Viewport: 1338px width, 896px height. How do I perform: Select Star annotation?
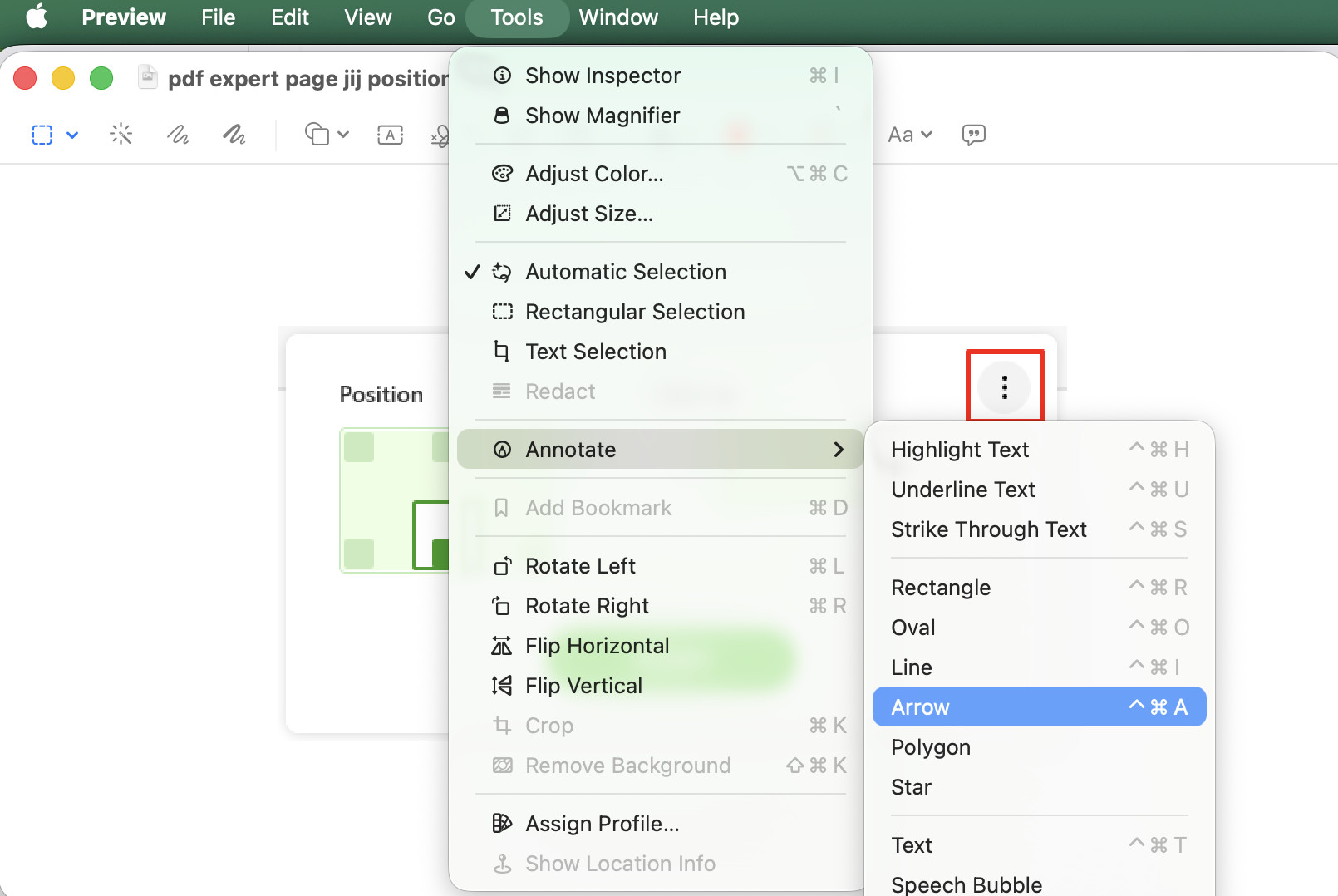(1040, 787)
